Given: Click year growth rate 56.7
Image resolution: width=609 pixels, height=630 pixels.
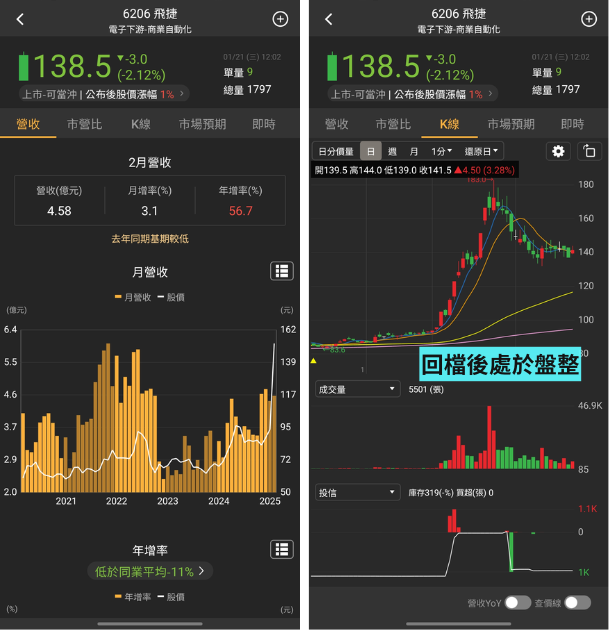Looking at the screenshot, I should (x=241, y=211).
